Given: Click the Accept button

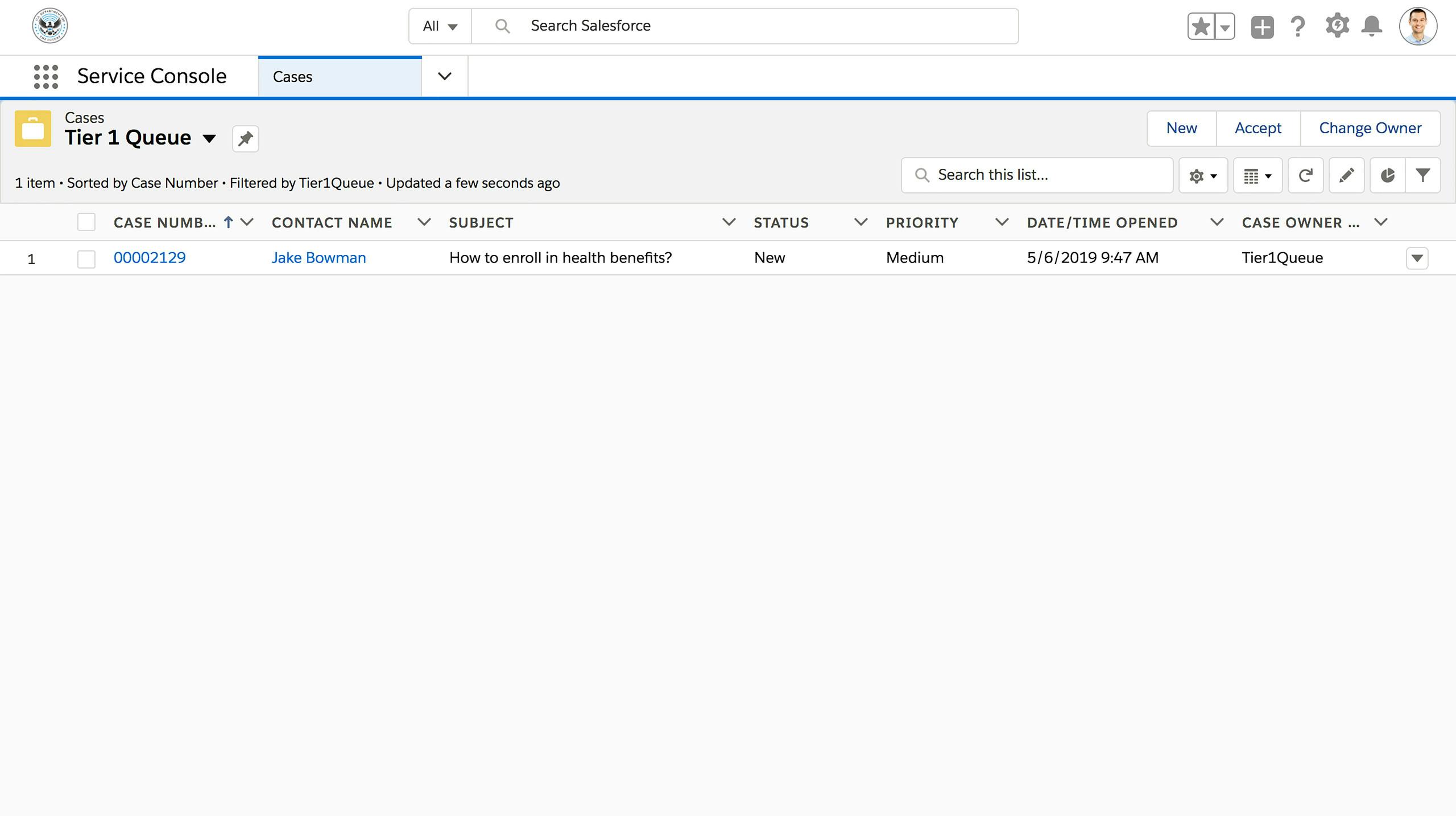Looking at the screenshot, I should point(1258,128).
